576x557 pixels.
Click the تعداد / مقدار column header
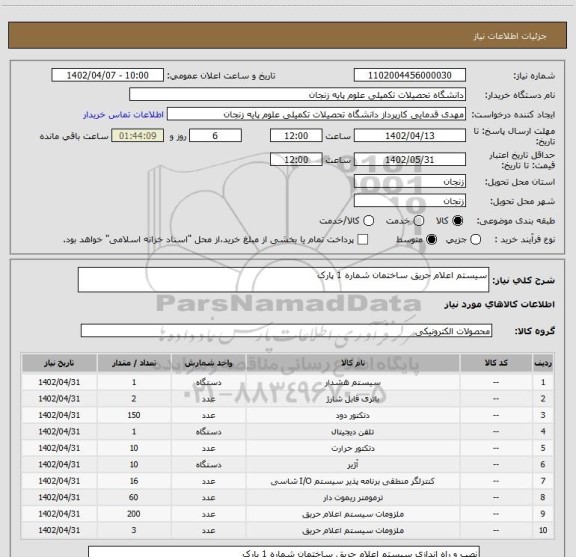click(x=134, y=363)
